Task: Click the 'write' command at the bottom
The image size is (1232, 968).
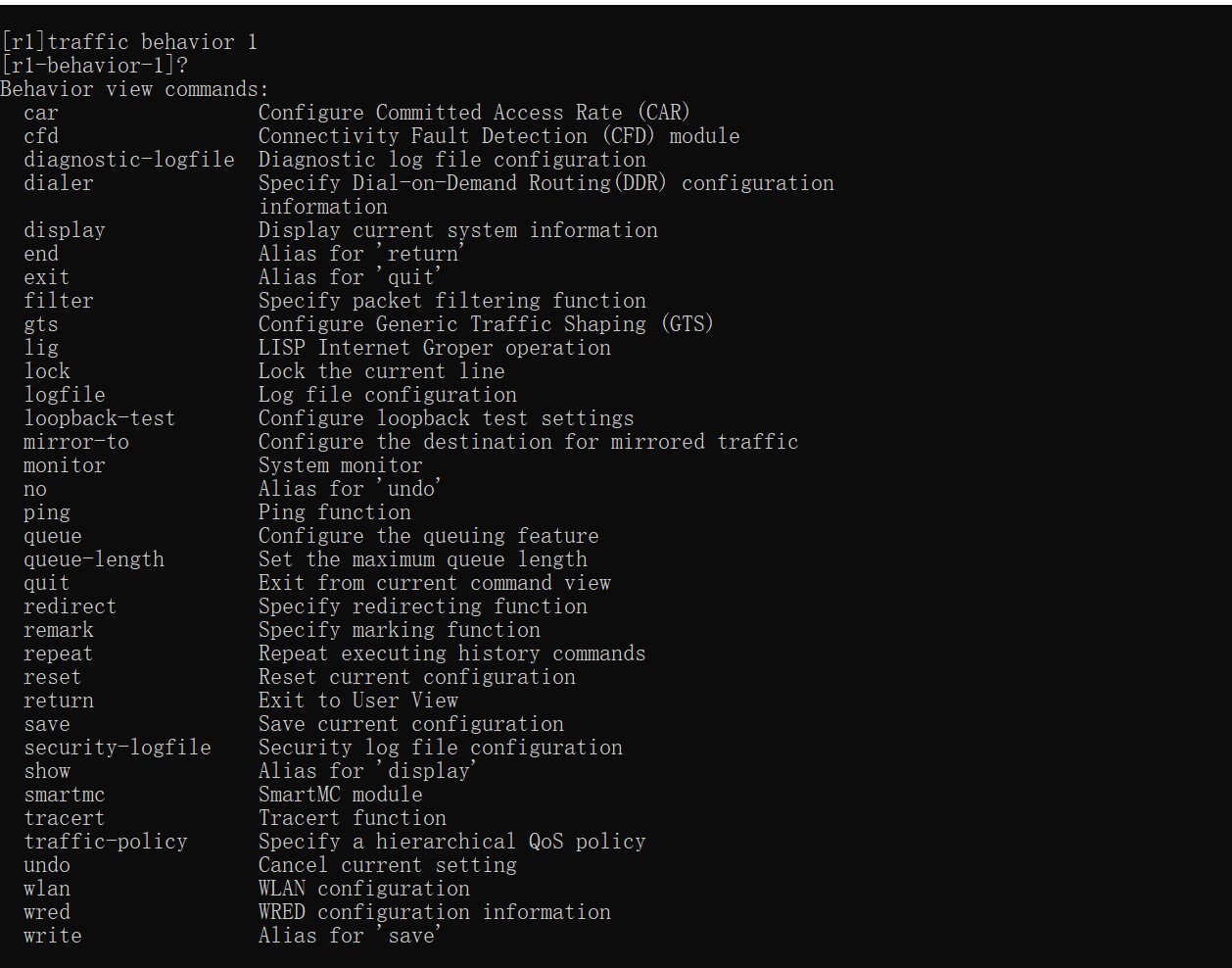Action: point(53,936)
